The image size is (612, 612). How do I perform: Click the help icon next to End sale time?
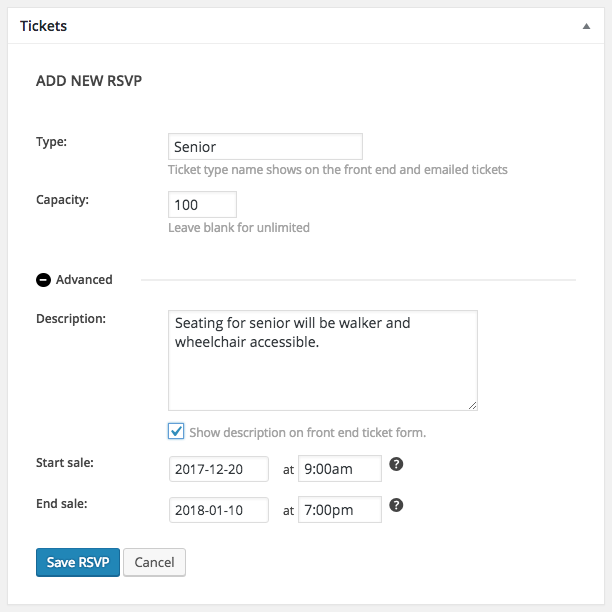pyautogui.click(x=396, y=505)
